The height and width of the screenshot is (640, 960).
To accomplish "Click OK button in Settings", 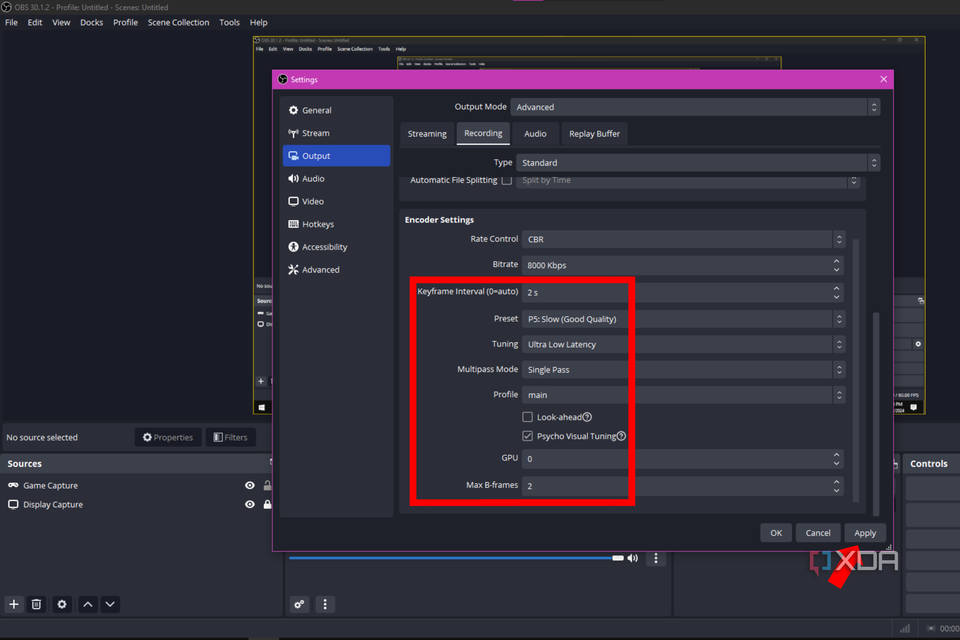I will pos(776,533).
